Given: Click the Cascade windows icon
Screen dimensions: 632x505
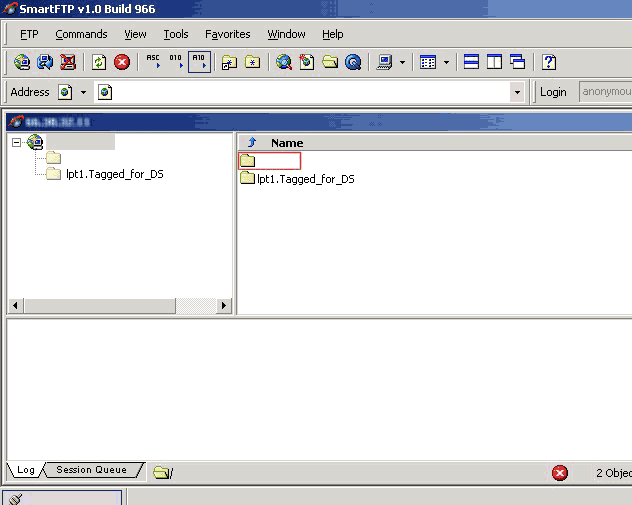Looking at the screenshot, I should coord(517,62).
